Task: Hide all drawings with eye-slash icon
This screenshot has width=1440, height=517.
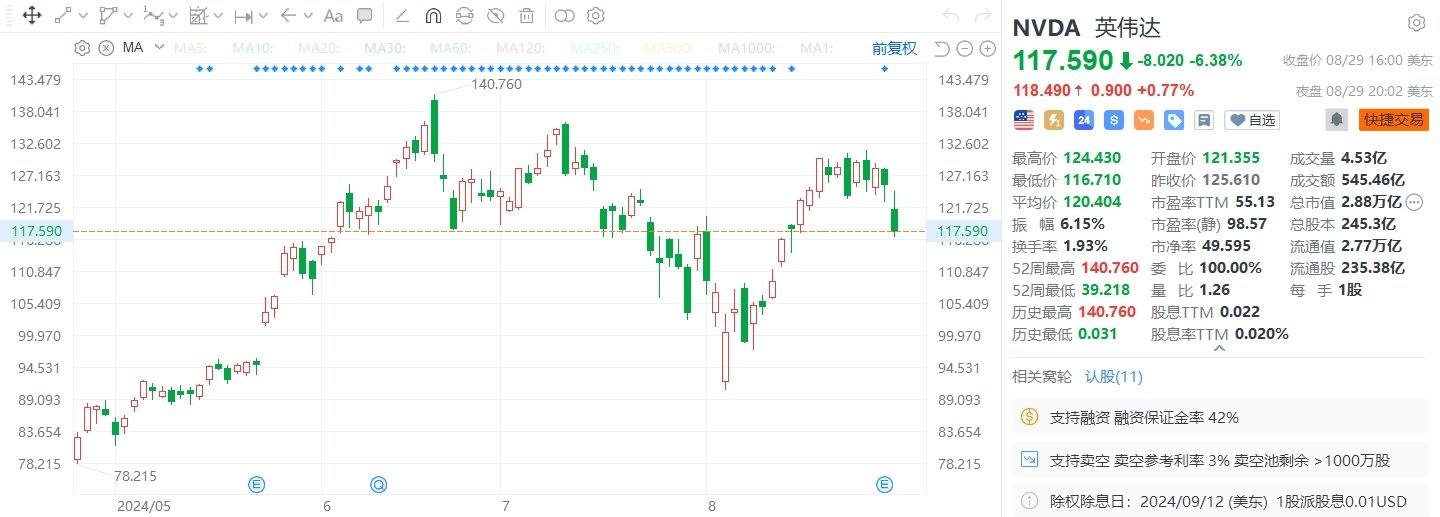Action: coord(495,15)
